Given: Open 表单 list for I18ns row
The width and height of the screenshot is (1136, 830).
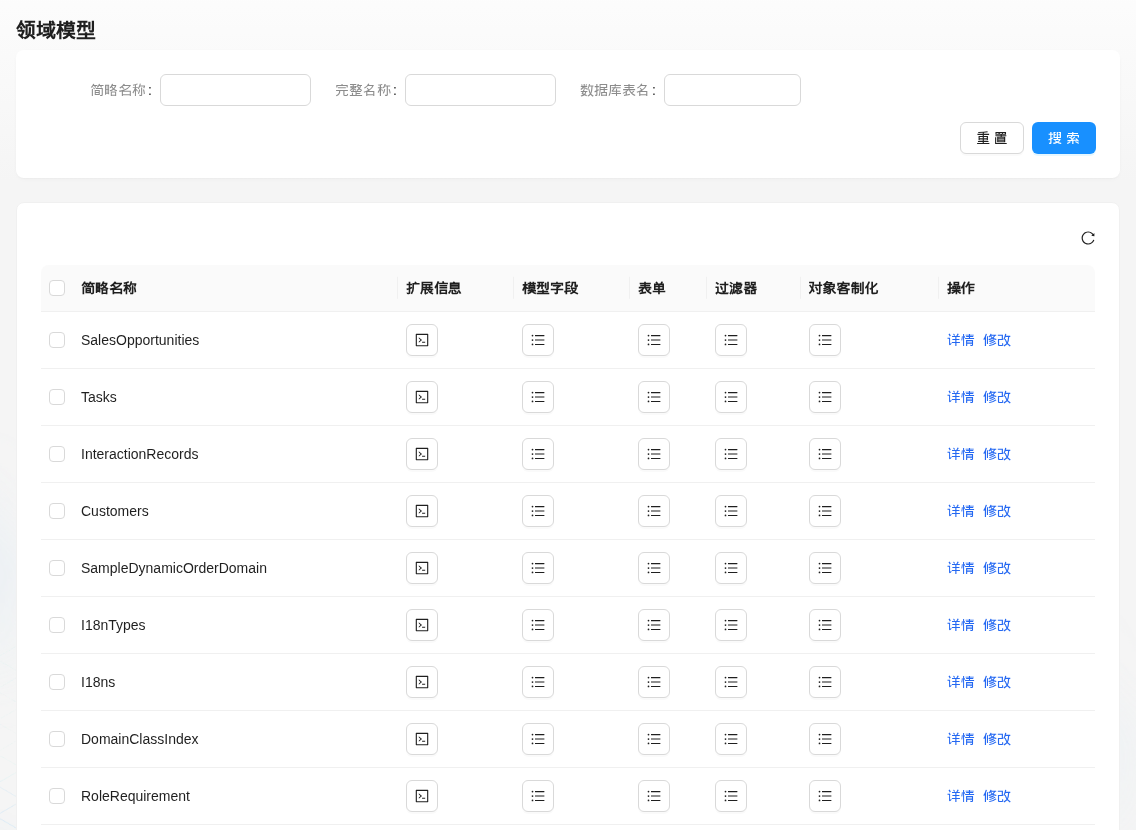Looking at the screenshot, I should pos(653,682).
